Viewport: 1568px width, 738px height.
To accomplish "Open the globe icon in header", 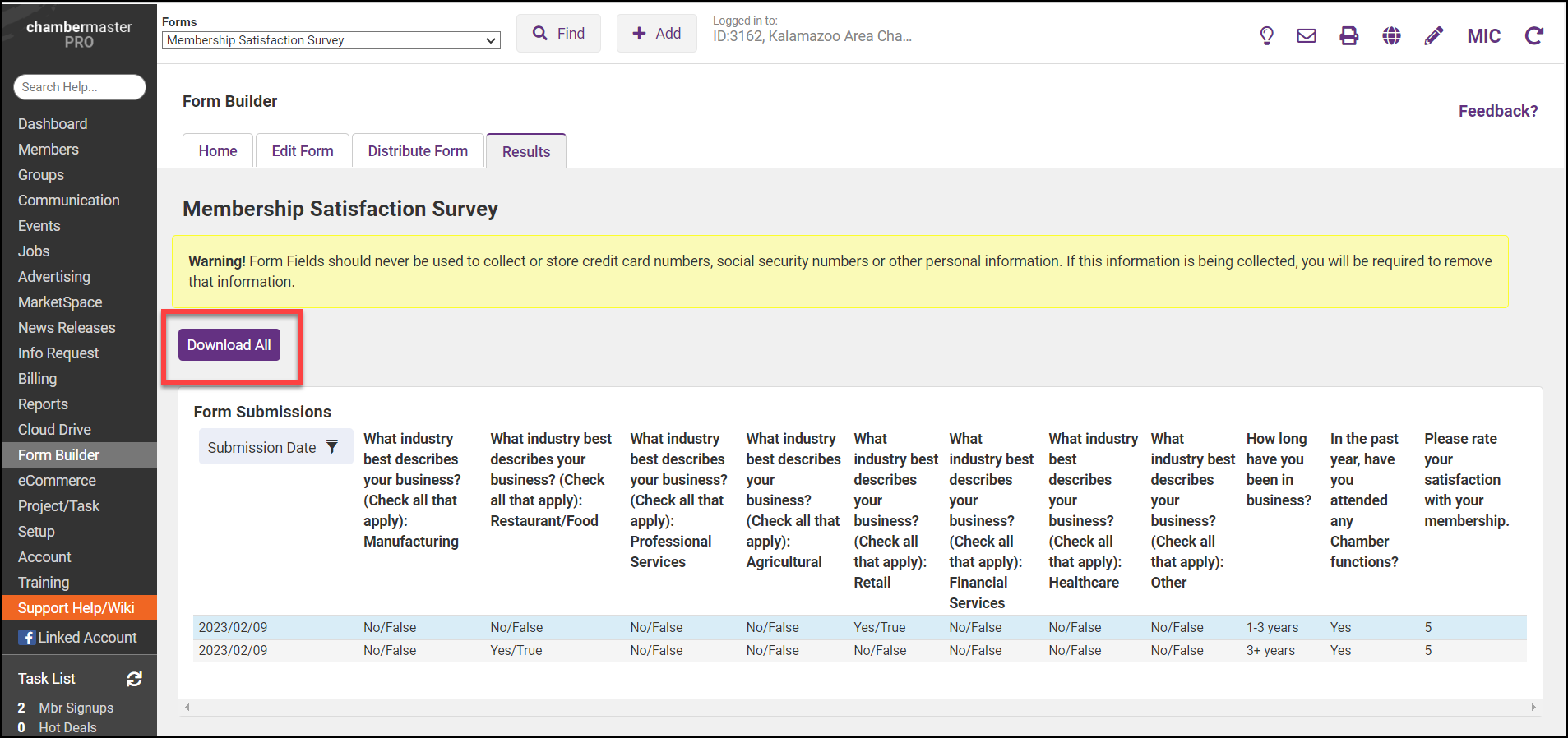I will coord(1391,36).
